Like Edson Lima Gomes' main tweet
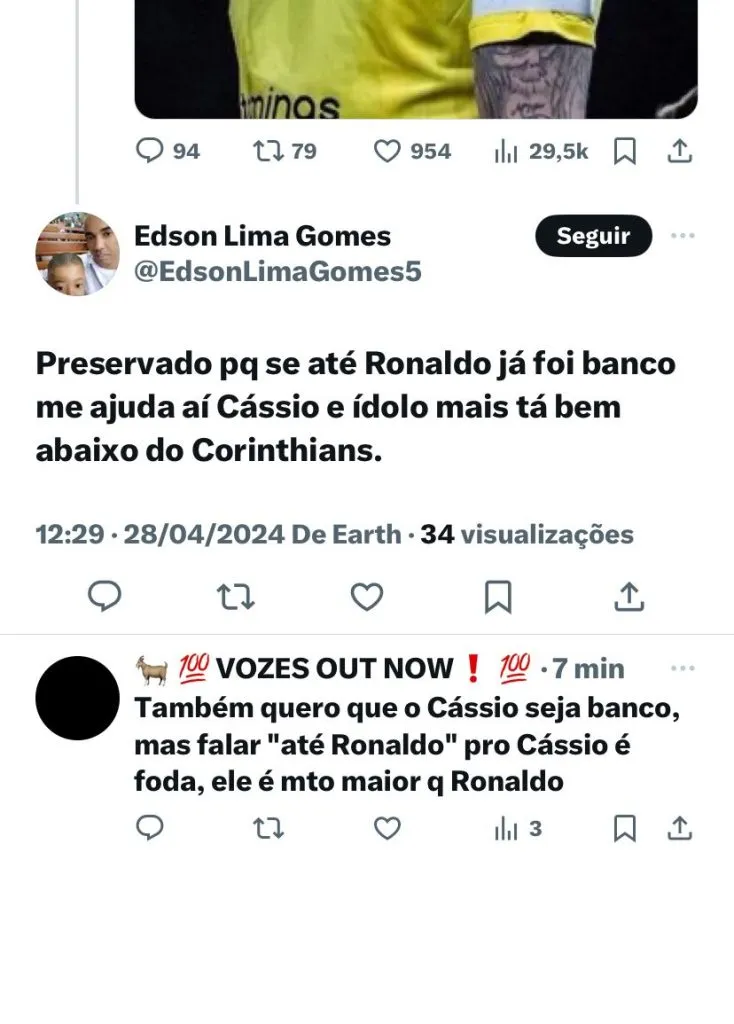 click(x=367, y=597)
